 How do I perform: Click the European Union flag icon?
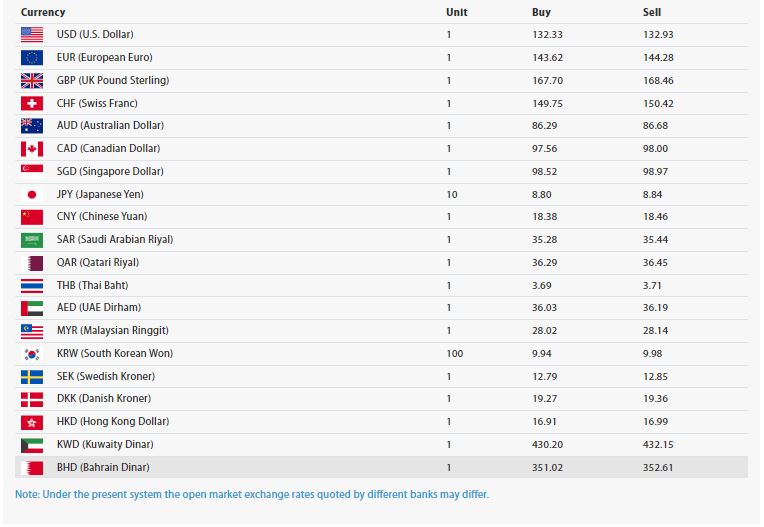click(x=32, y=58)
